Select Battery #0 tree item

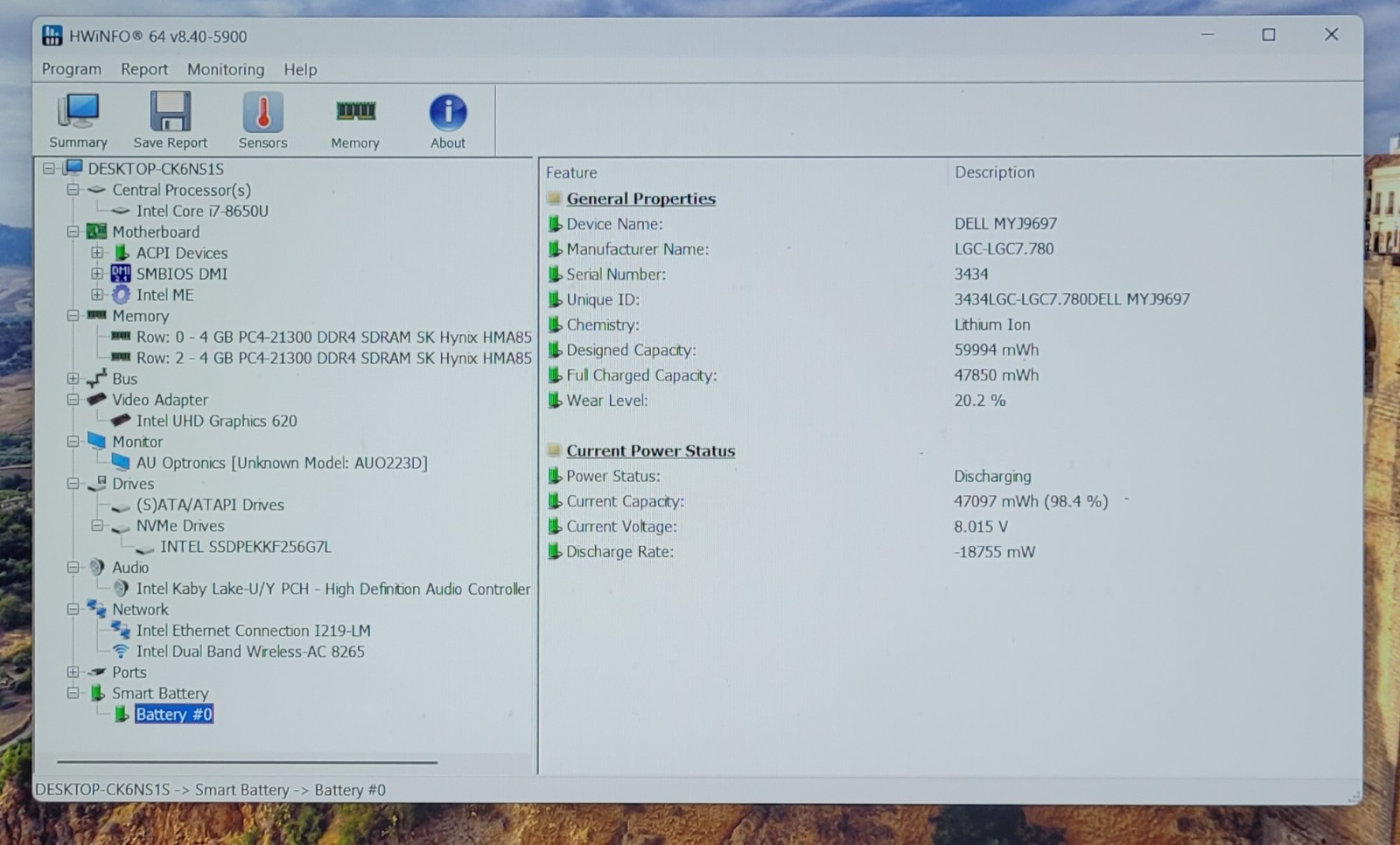pos(174,715)
